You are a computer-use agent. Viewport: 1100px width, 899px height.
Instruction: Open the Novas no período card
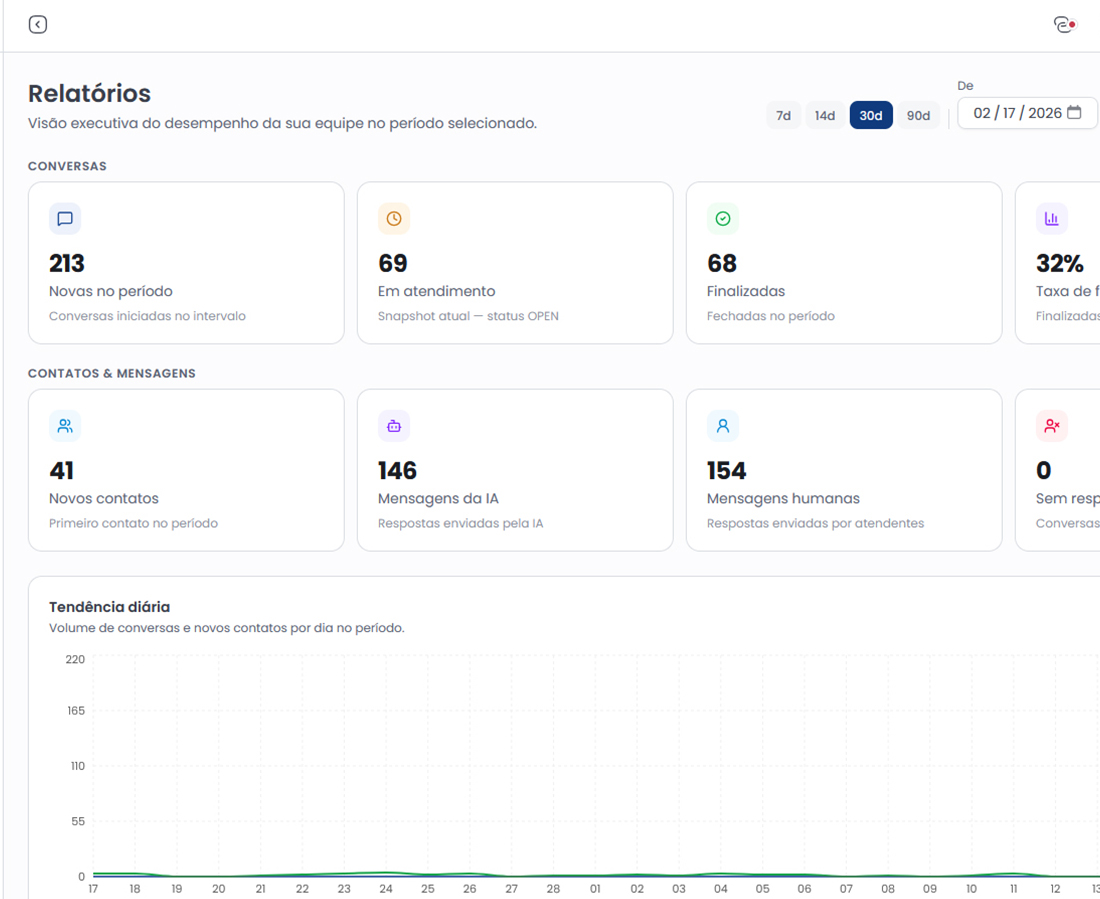186,263
